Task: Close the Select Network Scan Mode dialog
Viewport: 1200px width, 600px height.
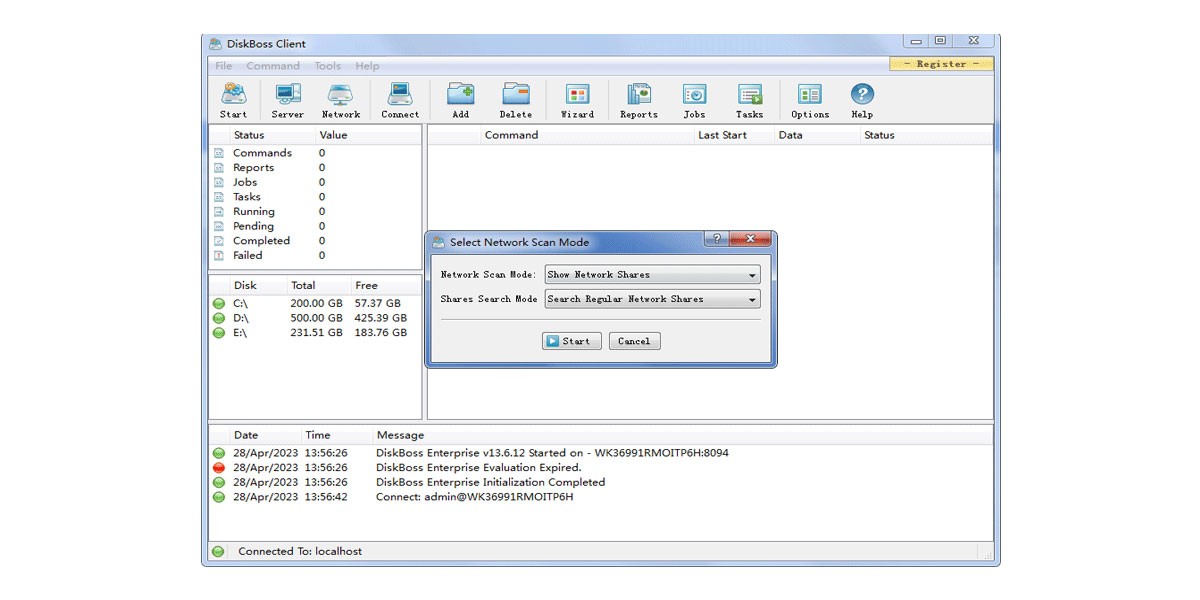Action: click(750, 238)
